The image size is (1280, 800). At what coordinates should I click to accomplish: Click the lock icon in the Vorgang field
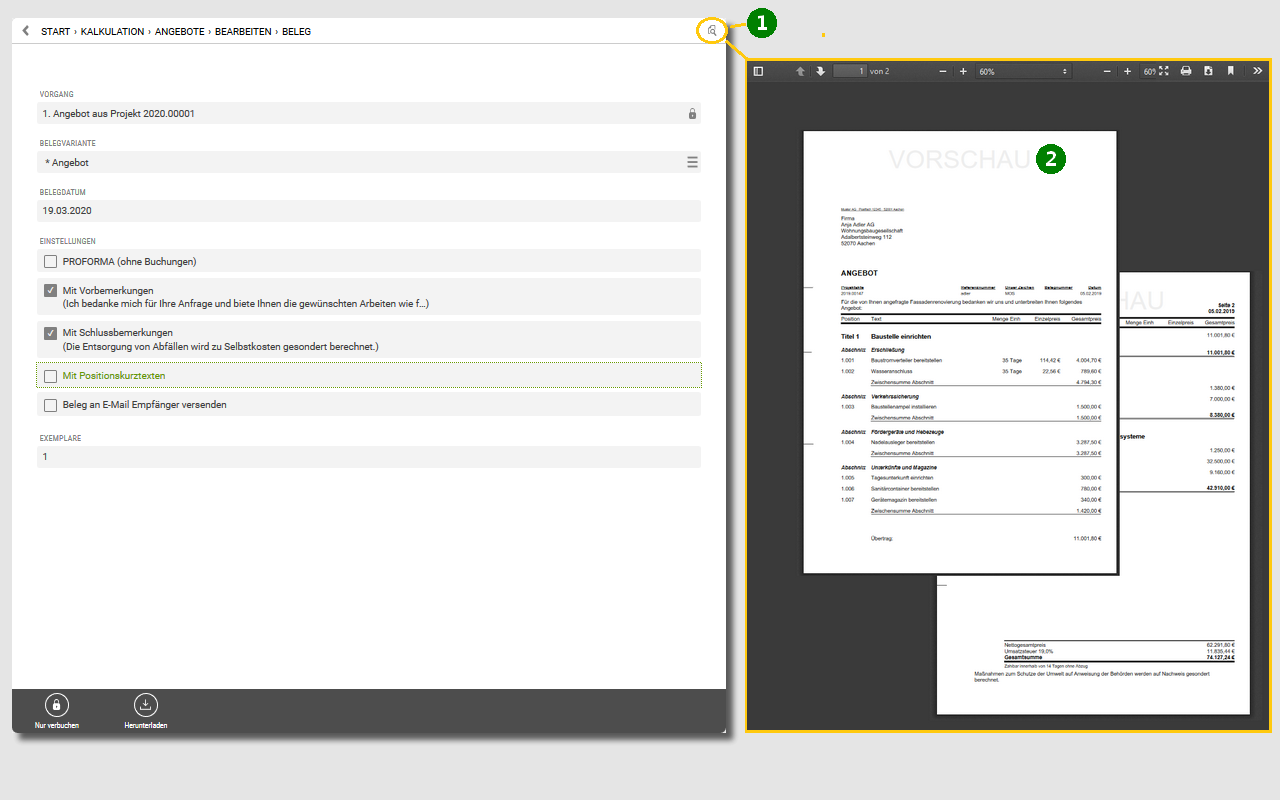click(x=692, y=114)
